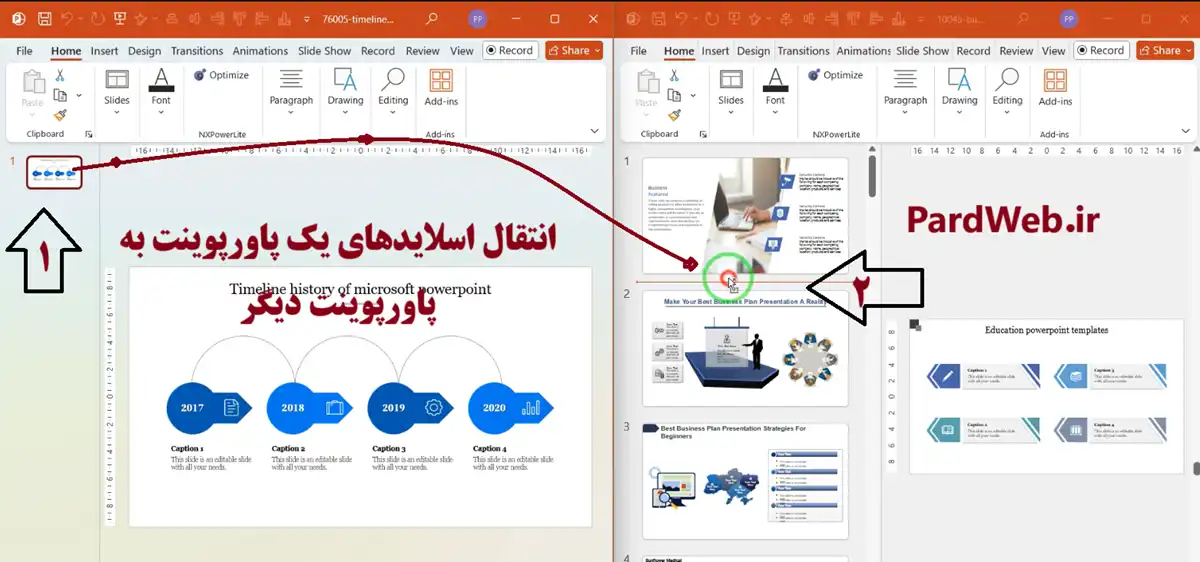Select Format Painter brush in left window
The height and width of the screenshot is (562, 1200).
point(60,115)
